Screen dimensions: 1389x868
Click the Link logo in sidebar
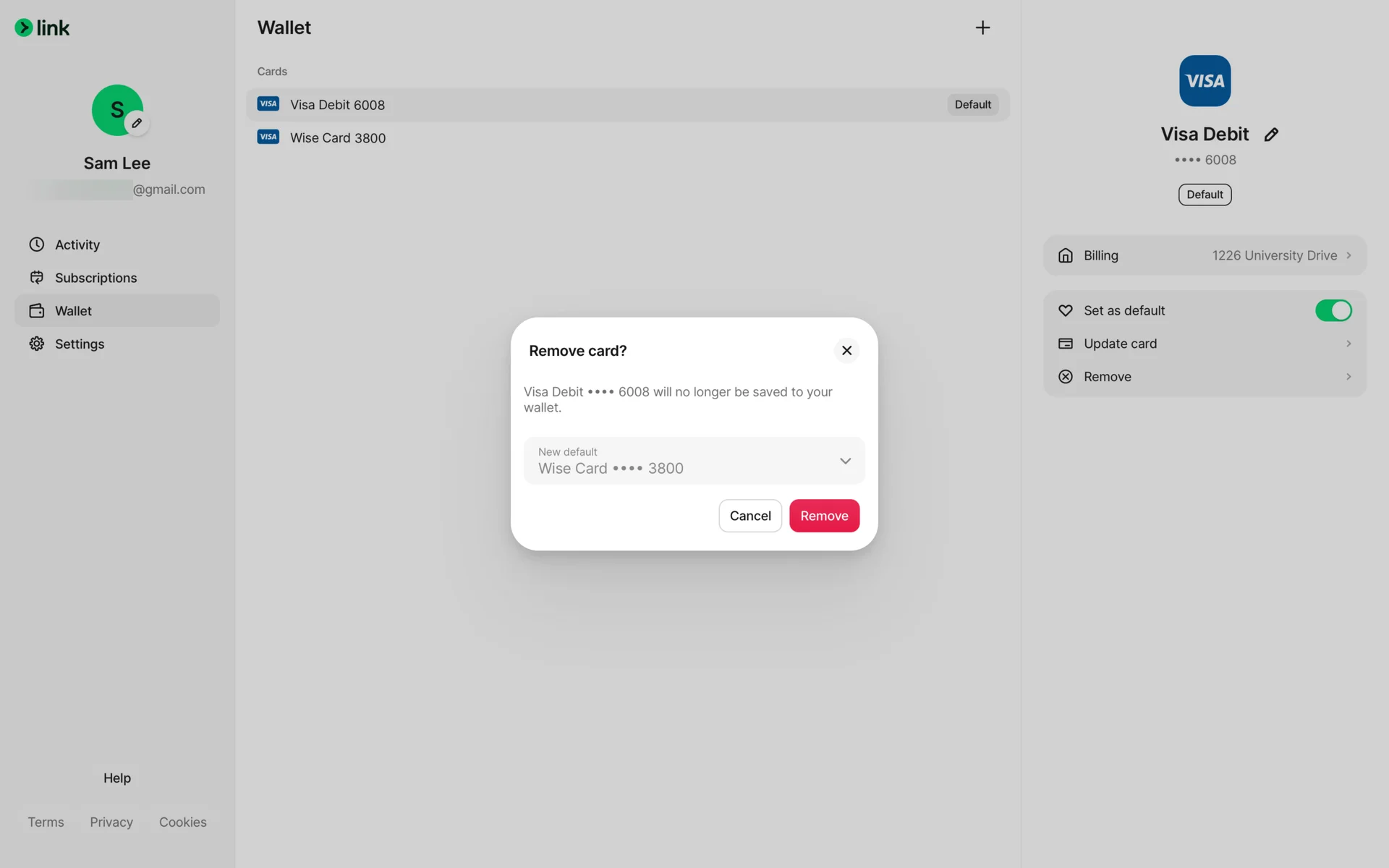42,27
